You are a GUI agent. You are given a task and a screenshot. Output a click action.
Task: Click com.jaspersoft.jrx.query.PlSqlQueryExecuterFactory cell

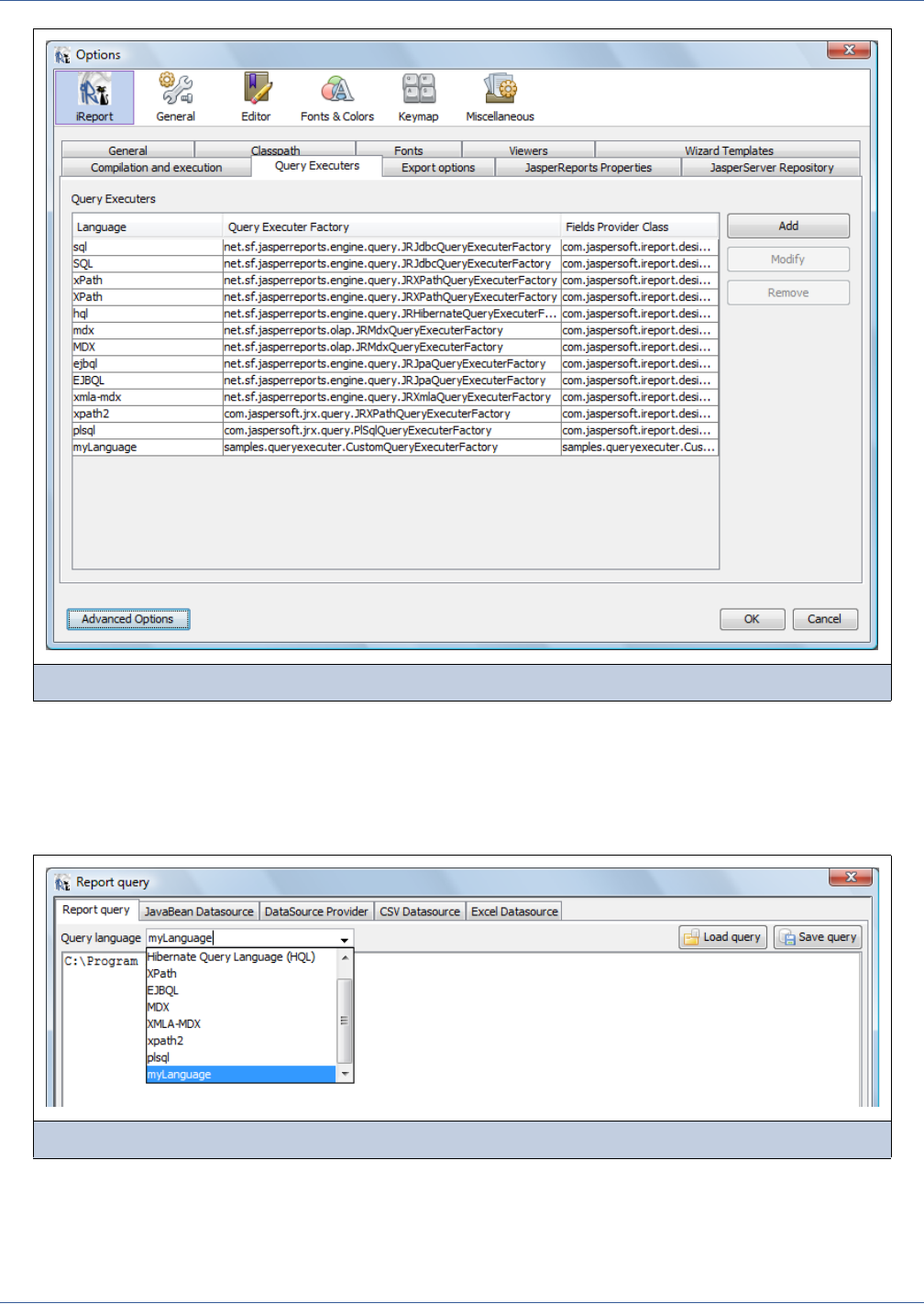391,430
